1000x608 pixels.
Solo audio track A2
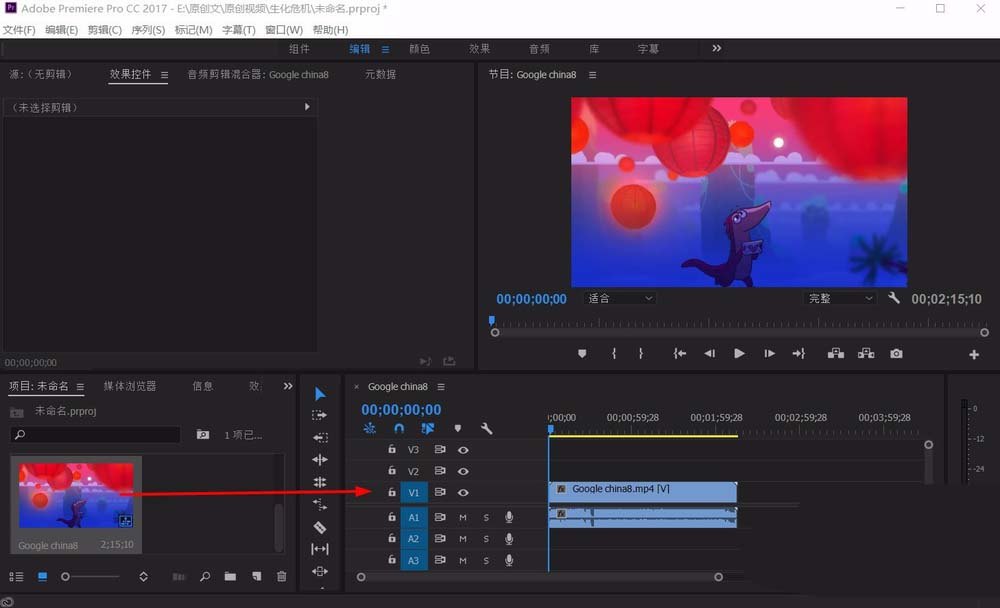(x=486, y=539)
